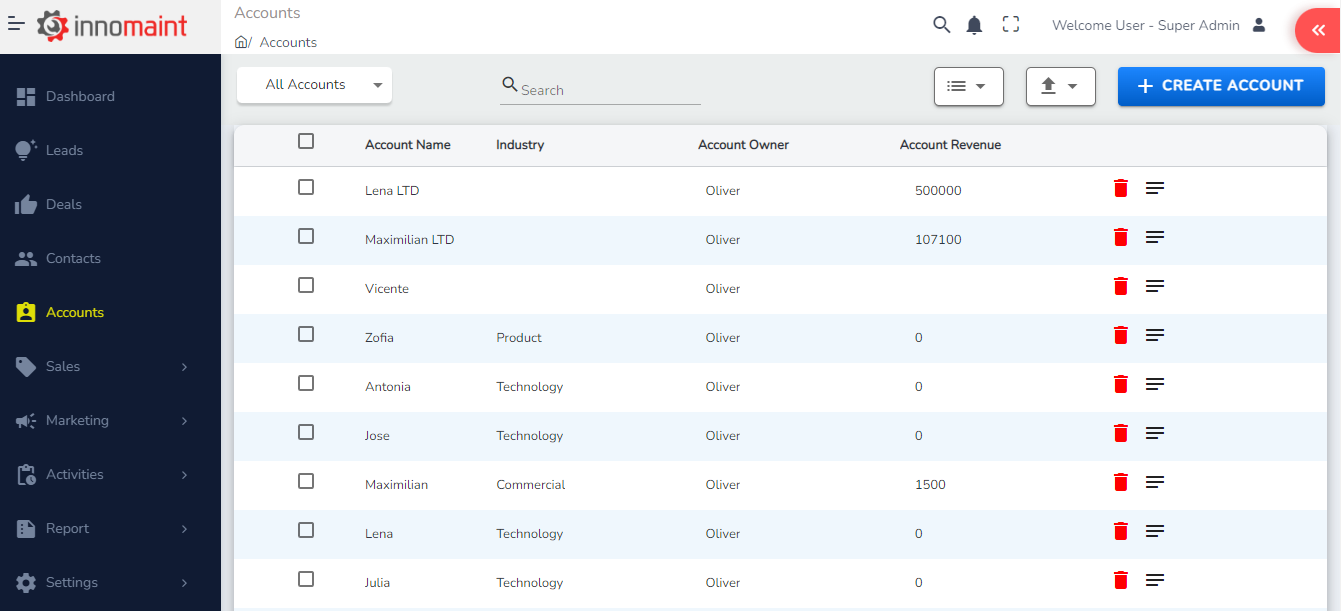Select the Zofia row checkbox
Screen dimensions: 1341x611
pyautogui.click(x=306, y=334)
